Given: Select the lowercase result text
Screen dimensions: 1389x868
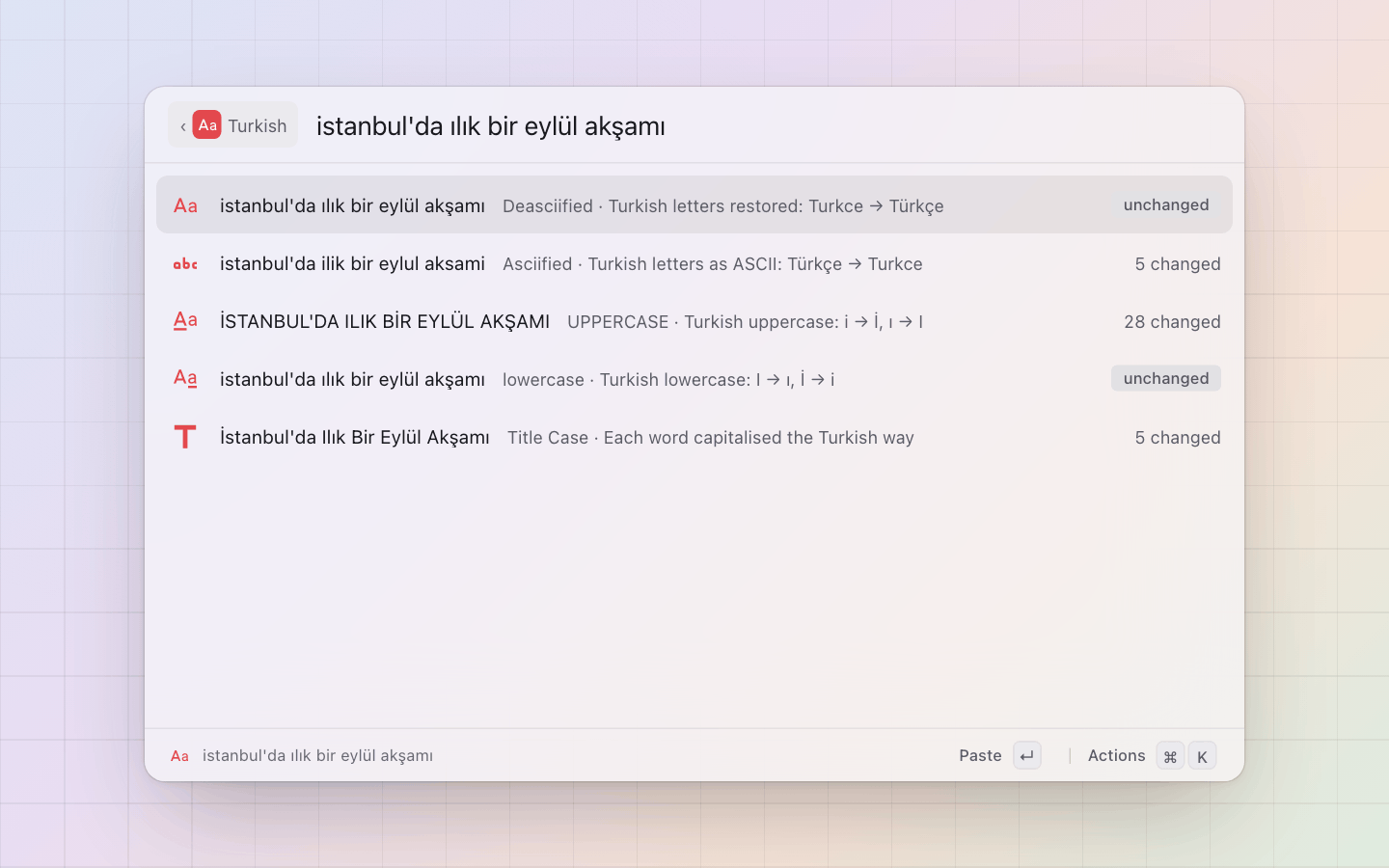Looking at the screenshot, I should pos(352,379).
